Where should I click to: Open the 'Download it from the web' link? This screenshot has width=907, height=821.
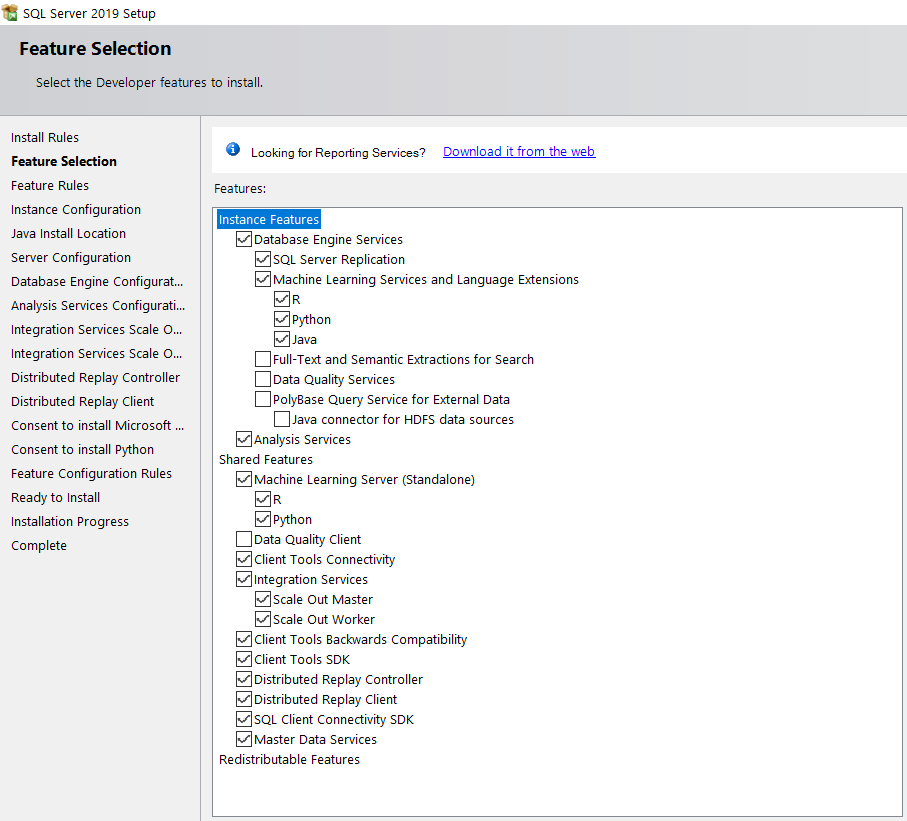pyautogui.click(x=518, y=152)
